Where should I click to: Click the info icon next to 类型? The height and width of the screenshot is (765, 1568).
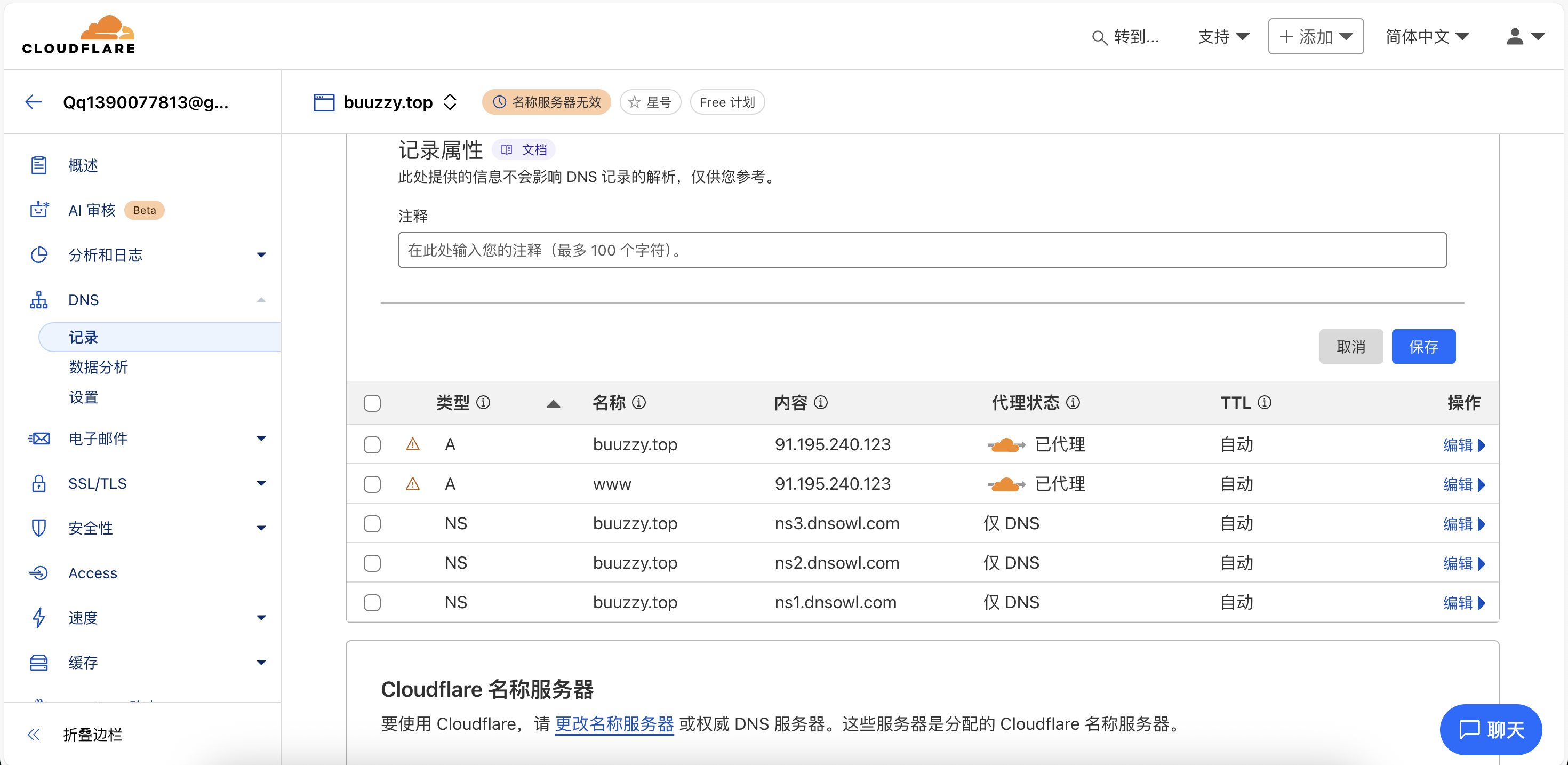pos(483,402)
